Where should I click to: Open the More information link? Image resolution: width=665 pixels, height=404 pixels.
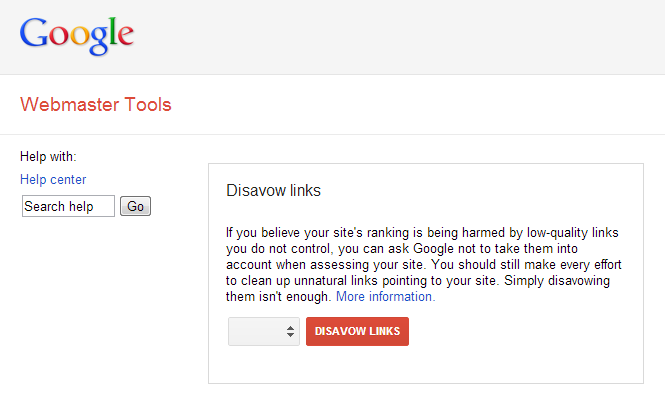tap(386, 296)
